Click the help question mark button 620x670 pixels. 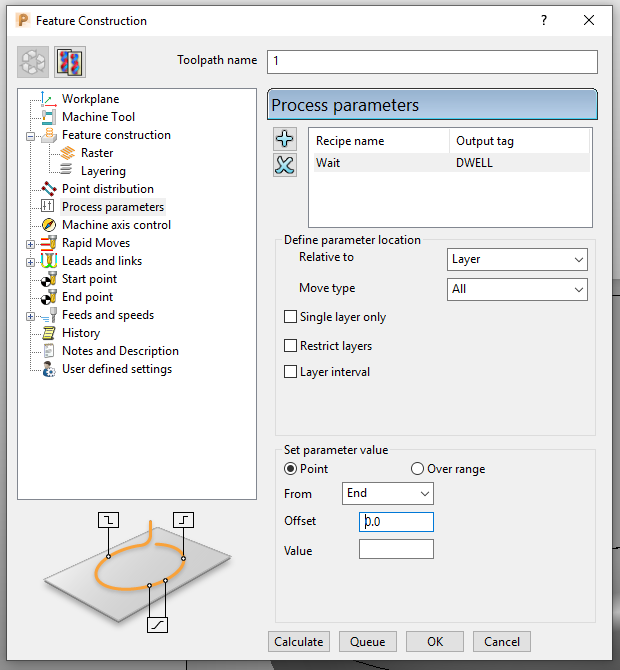pos(544,21)
